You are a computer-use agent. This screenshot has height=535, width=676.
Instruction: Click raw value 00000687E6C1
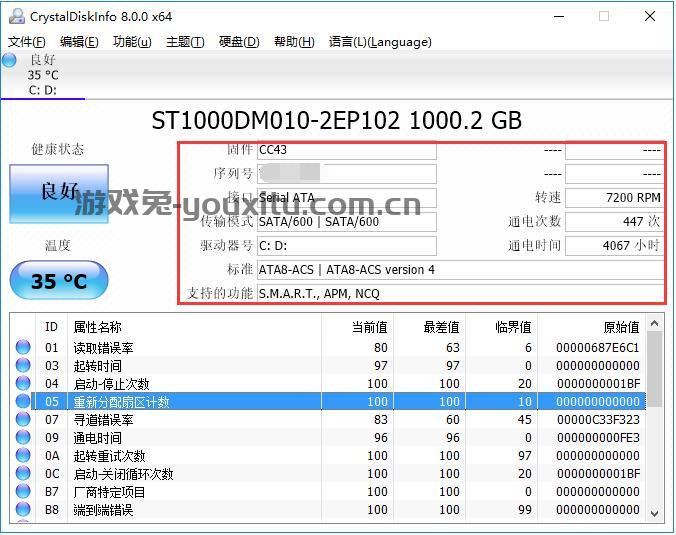click(598, 347)
